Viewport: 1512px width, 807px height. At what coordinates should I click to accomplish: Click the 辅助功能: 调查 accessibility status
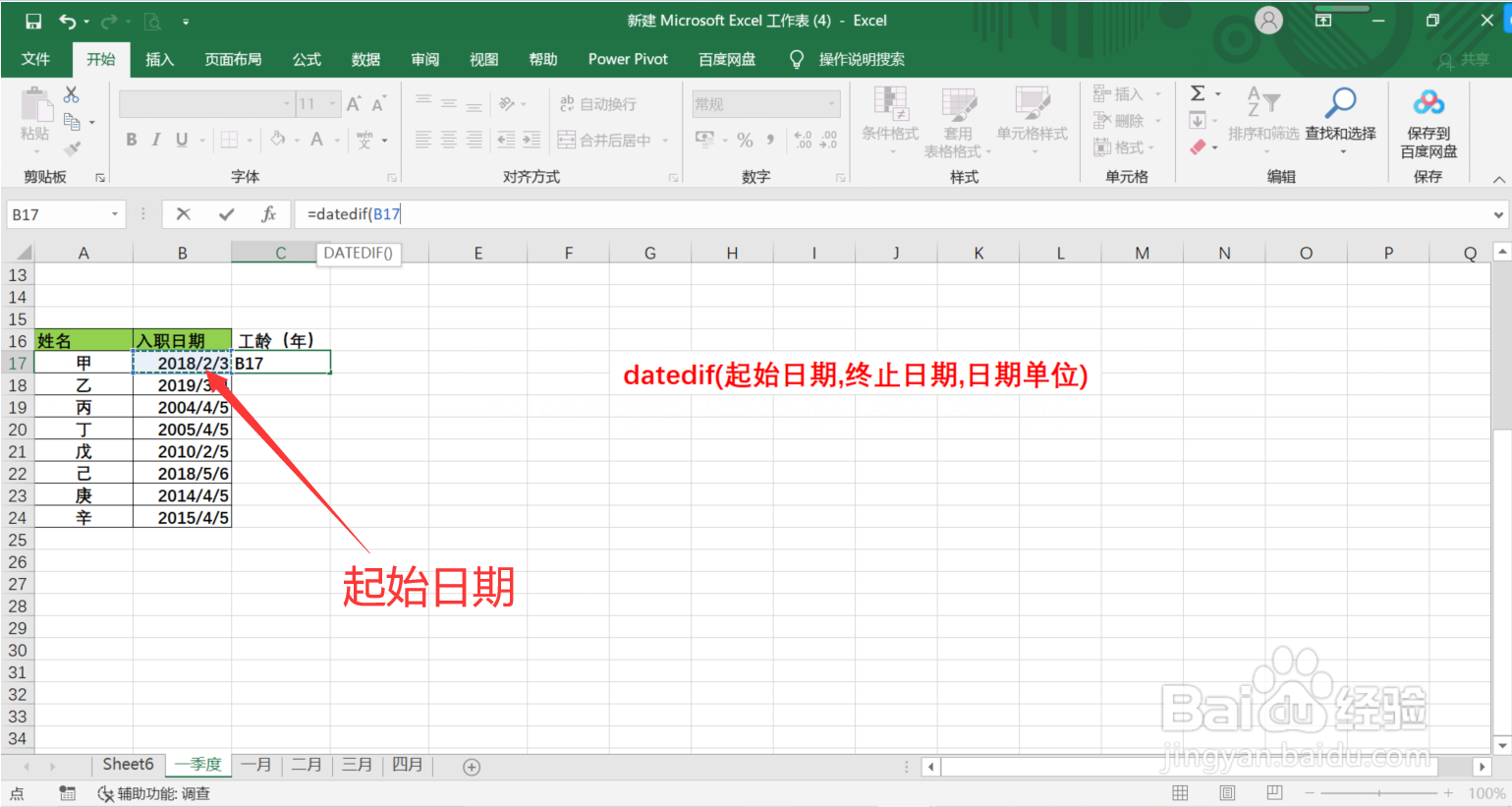click(154, 793)
